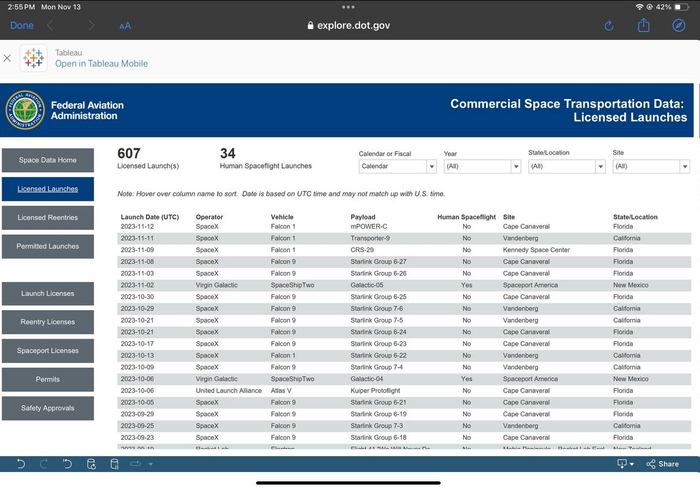Viewport: 700px width, 489px height.
Task: Tap Open in Tableau Mobile link
Action: coord(101,64)
